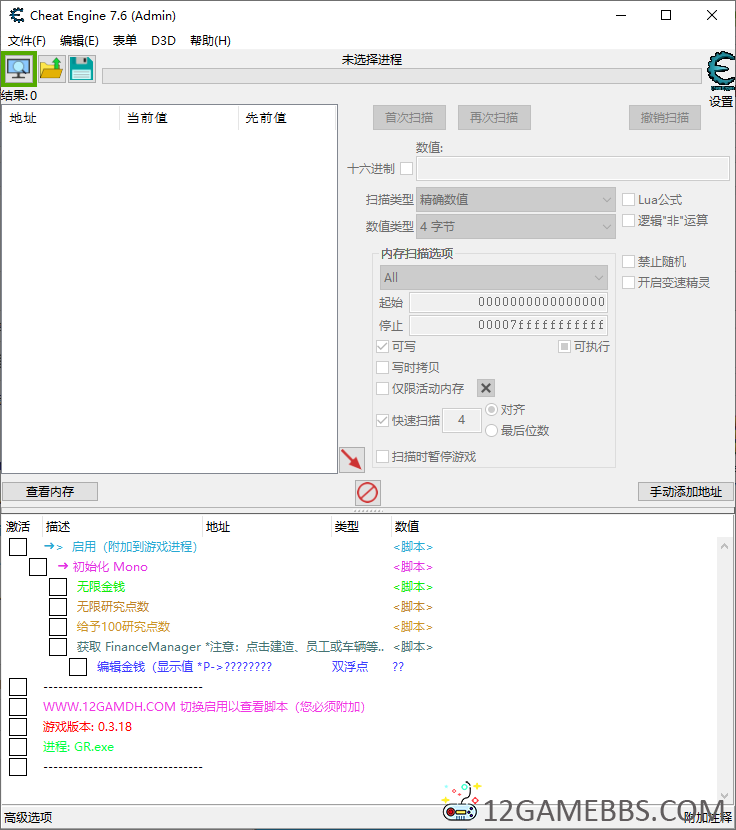Toggle the 可写 checkbox
This screenshot has height=830, width=736.
[382, 347]
